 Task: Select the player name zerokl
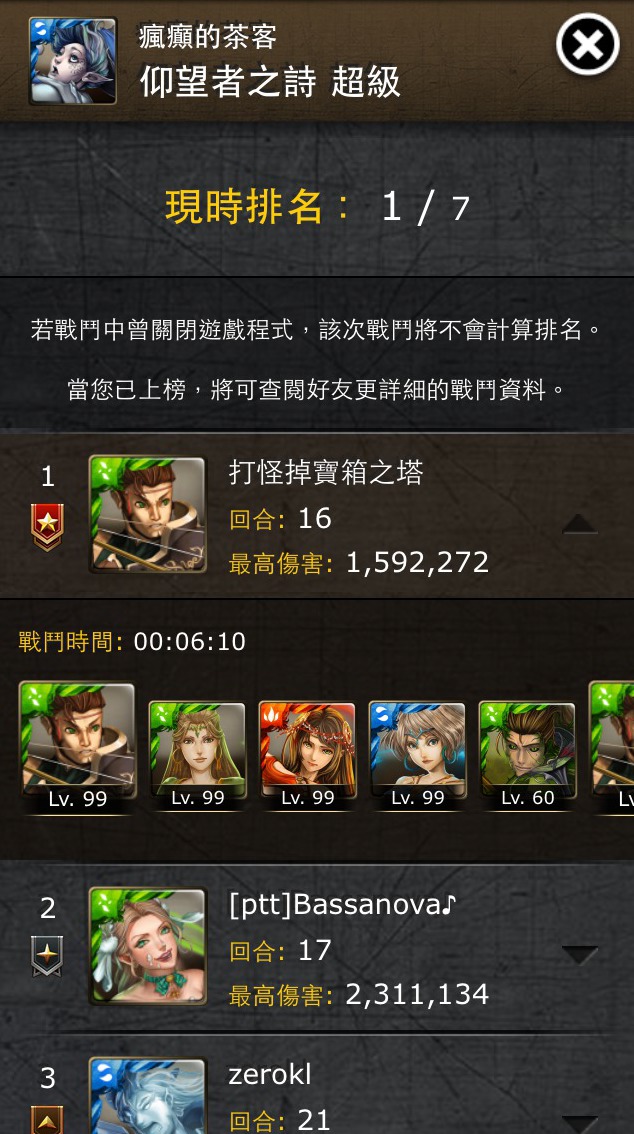270,1075
